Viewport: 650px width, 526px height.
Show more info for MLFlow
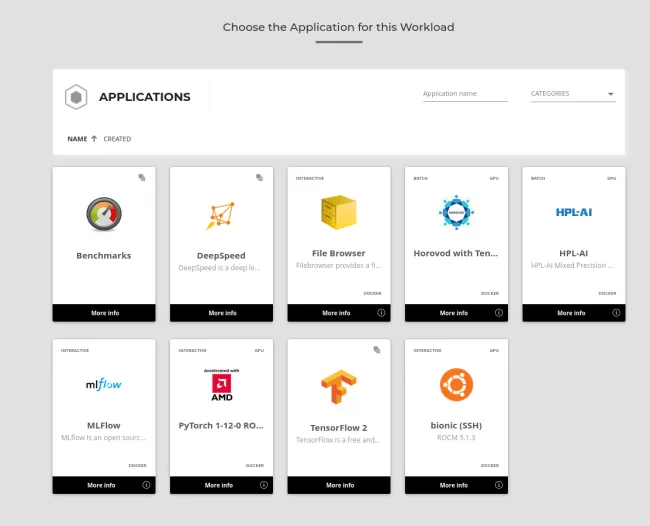(x=101, y=485)
